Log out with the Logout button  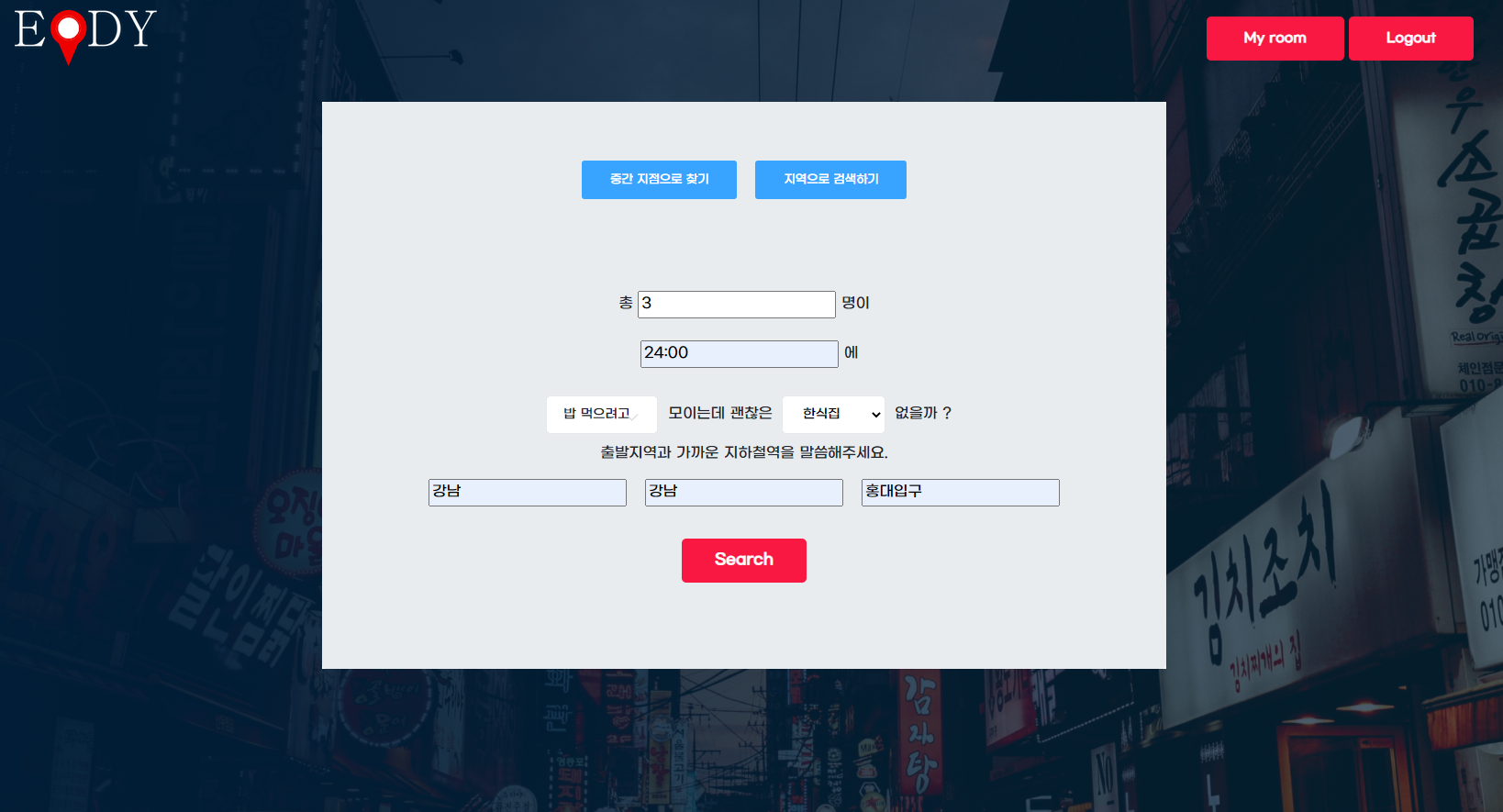click(x=1410, y=39)
